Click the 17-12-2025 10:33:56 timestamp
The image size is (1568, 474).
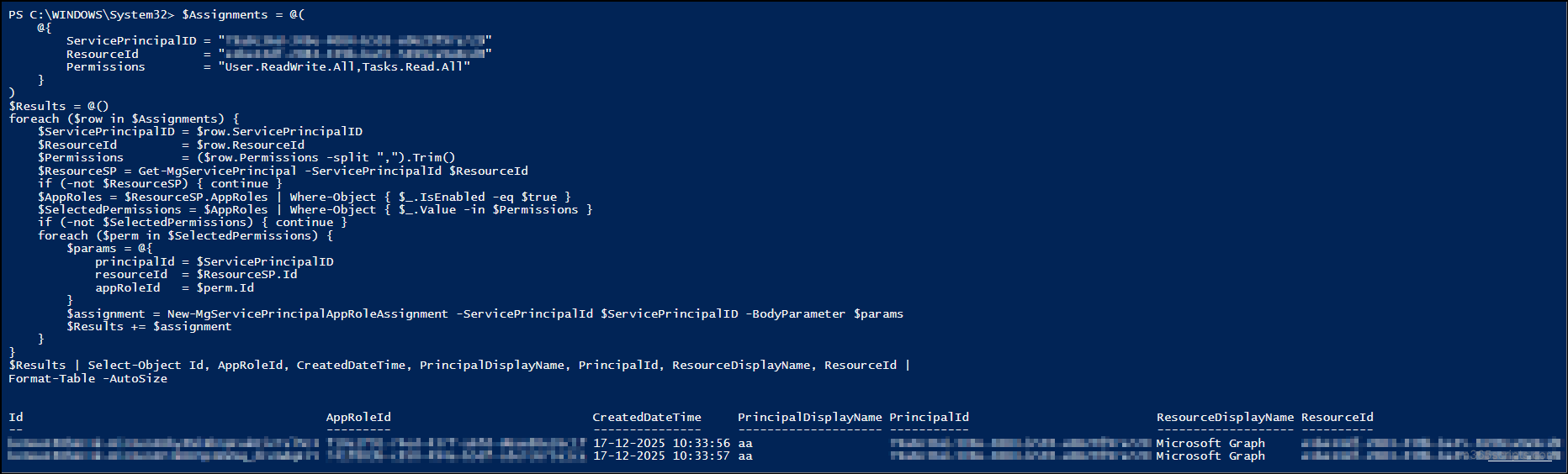click(661, 444)
